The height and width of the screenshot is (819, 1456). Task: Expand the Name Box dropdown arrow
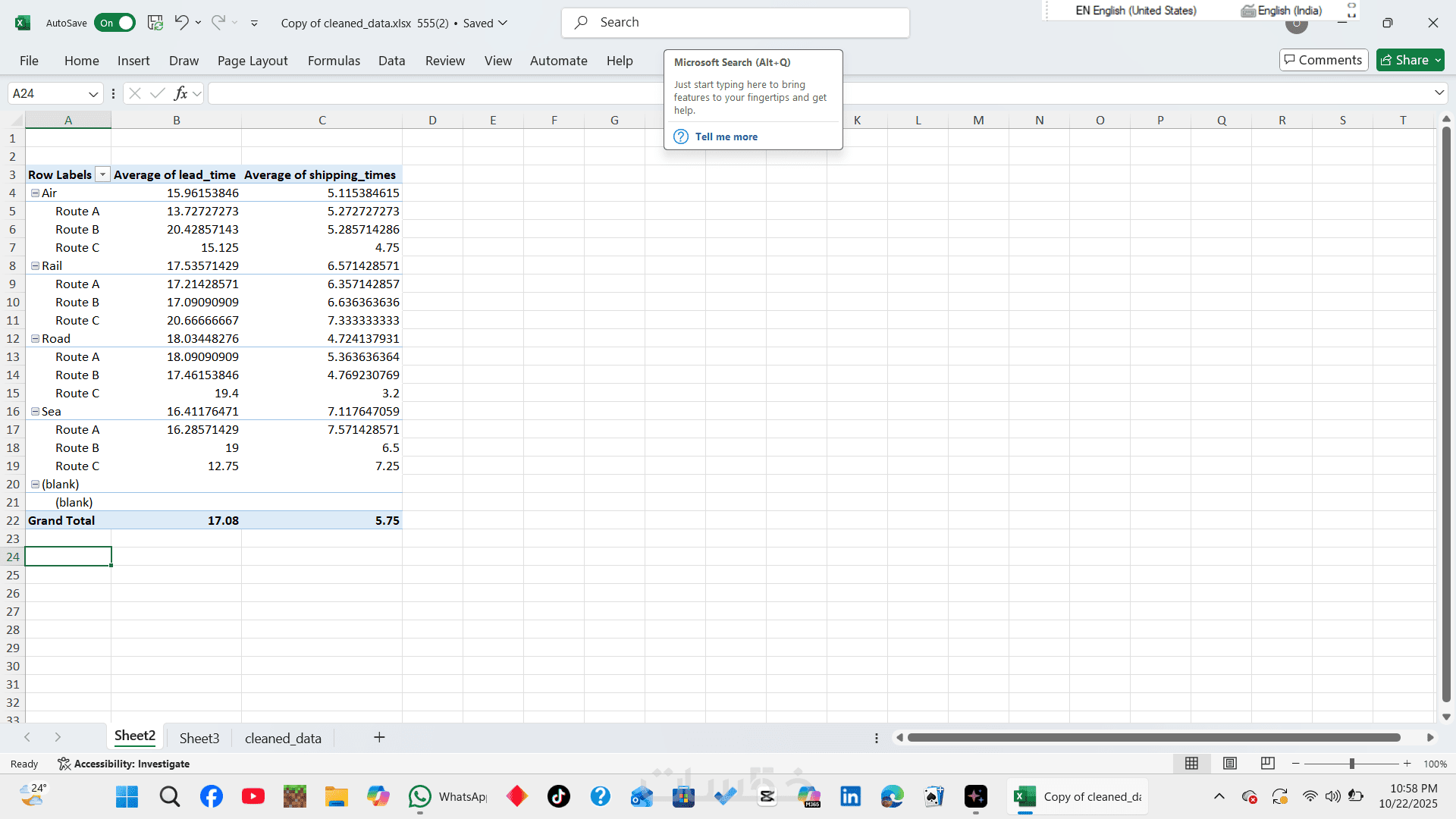tap(93, 93)
